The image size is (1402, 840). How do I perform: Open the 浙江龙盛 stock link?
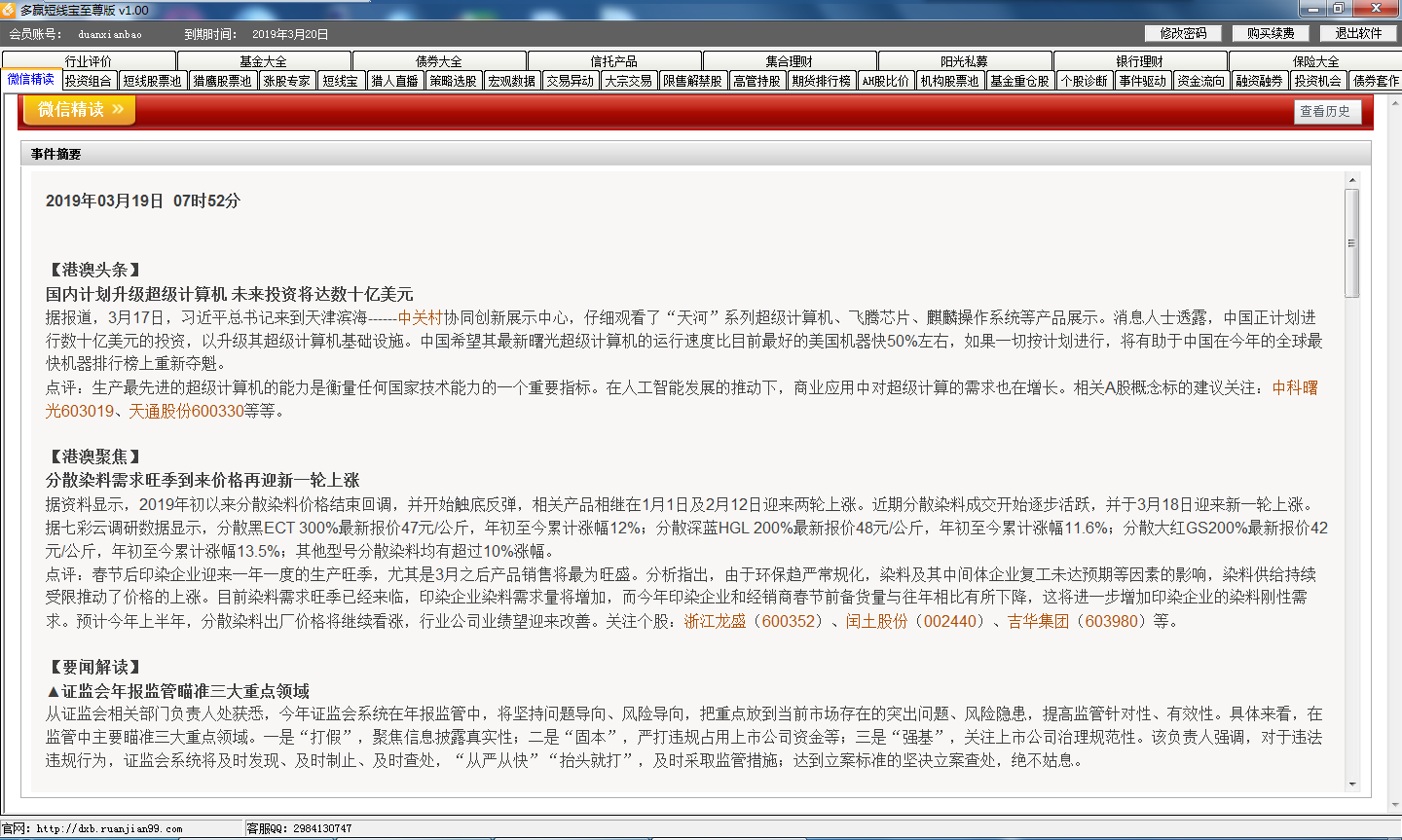pyautogui.click(x=716, y=621)
